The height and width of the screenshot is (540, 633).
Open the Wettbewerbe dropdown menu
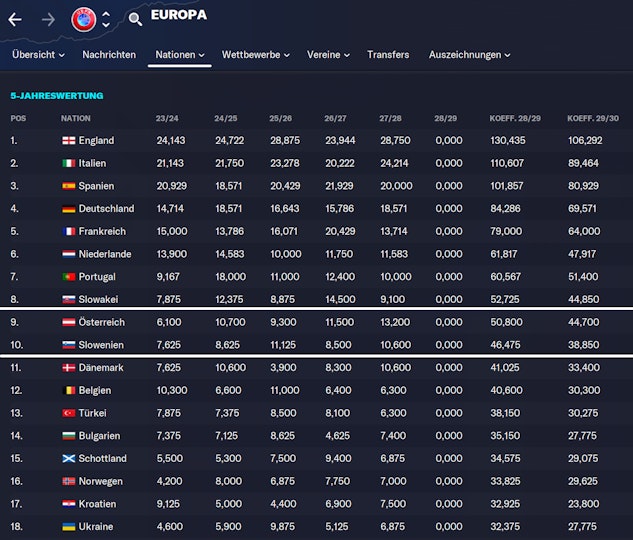257,55
